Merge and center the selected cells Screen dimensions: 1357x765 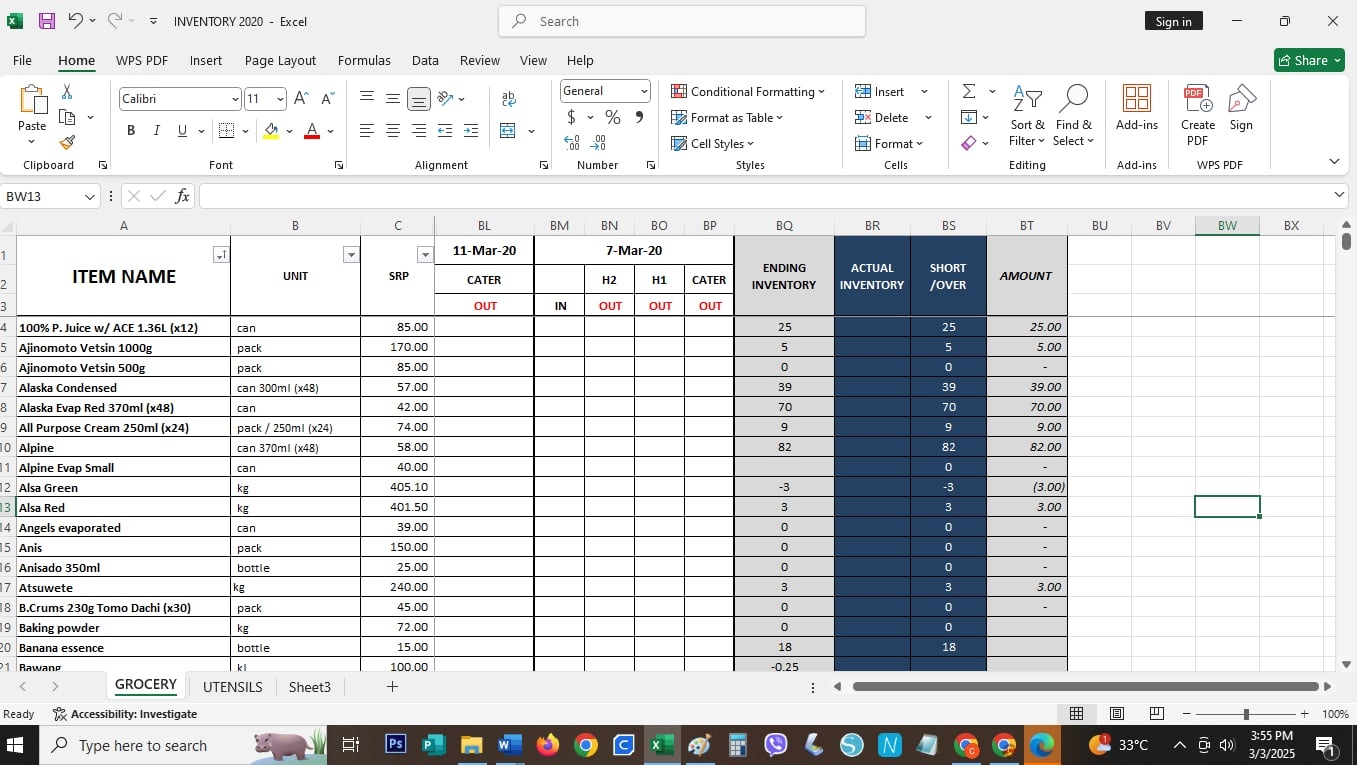508,131
